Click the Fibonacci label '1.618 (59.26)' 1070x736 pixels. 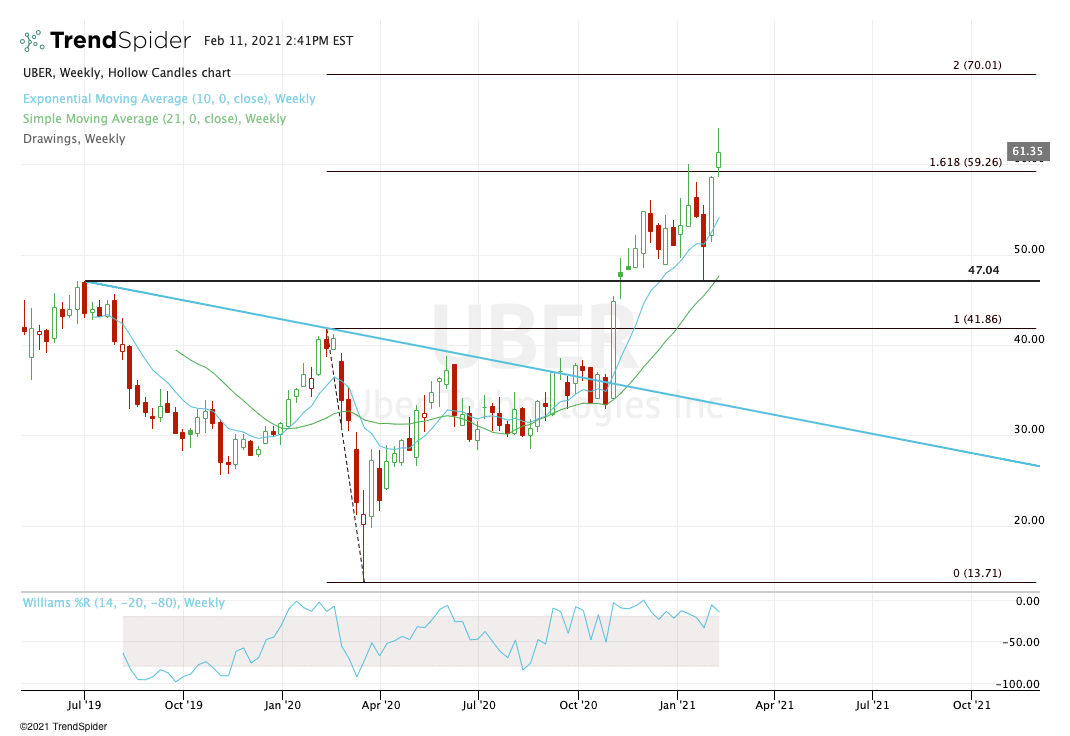click(x=966, y=162)
